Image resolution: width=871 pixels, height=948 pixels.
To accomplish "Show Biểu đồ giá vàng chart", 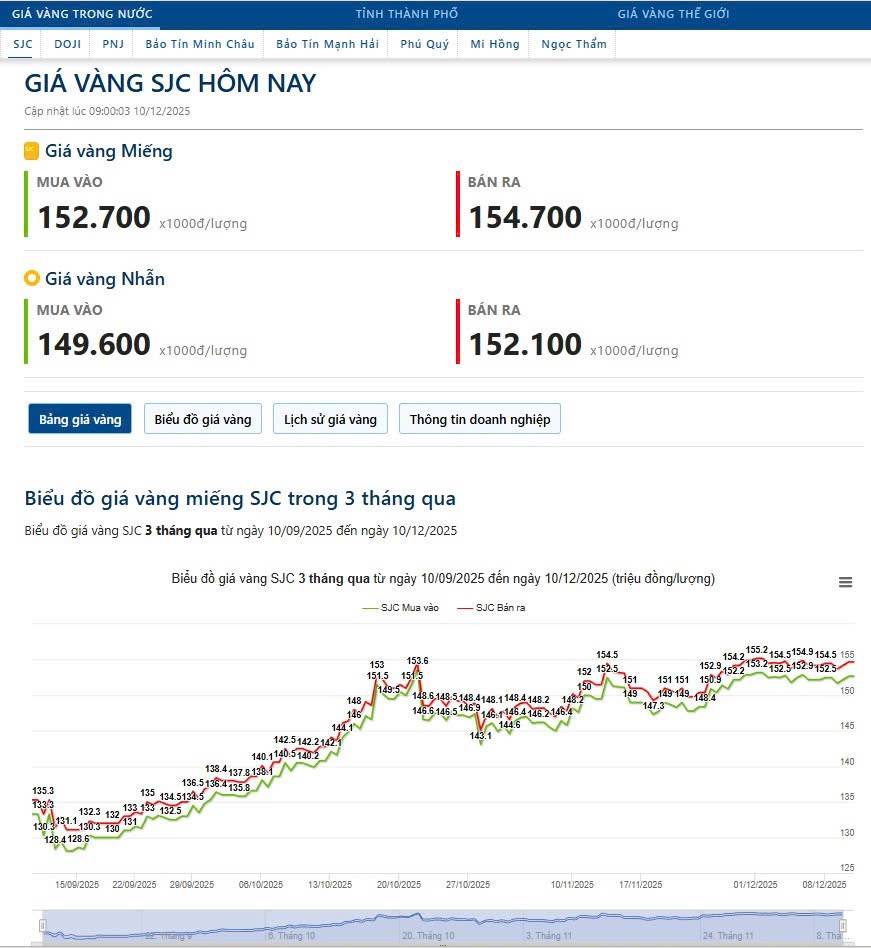I will 203,419.
